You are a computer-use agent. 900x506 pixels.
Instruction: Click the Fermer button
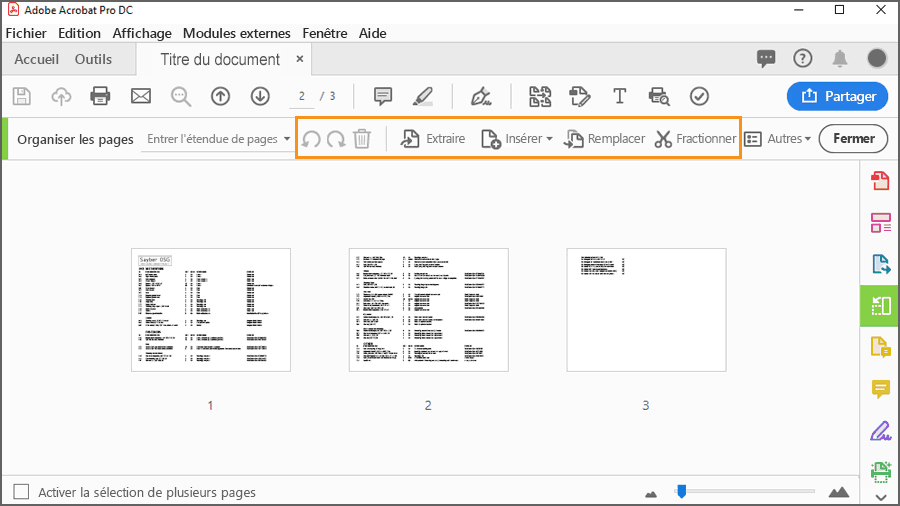coord(854,139)
